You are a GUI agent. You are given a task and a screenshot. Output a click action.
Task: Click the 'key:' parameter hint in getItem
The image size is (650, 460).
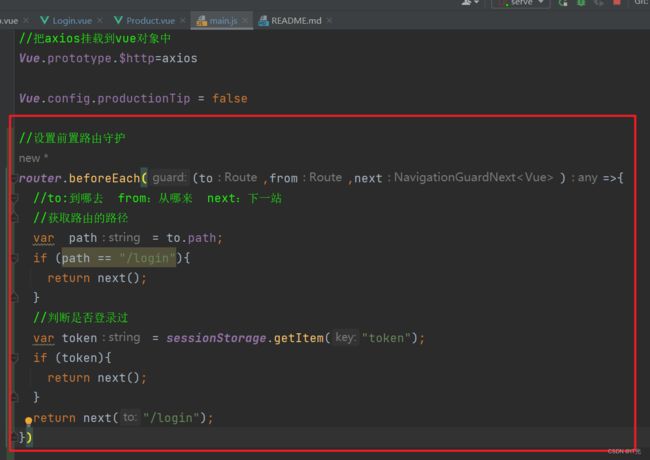click(345, 337)
